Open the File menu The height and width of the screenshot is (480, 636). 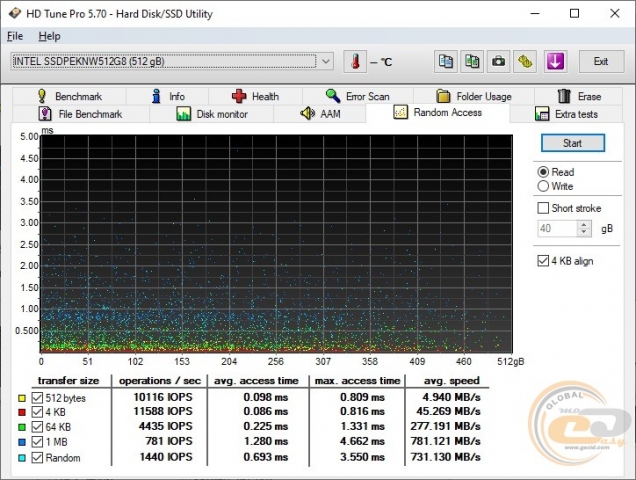click(x=15, y=36)
